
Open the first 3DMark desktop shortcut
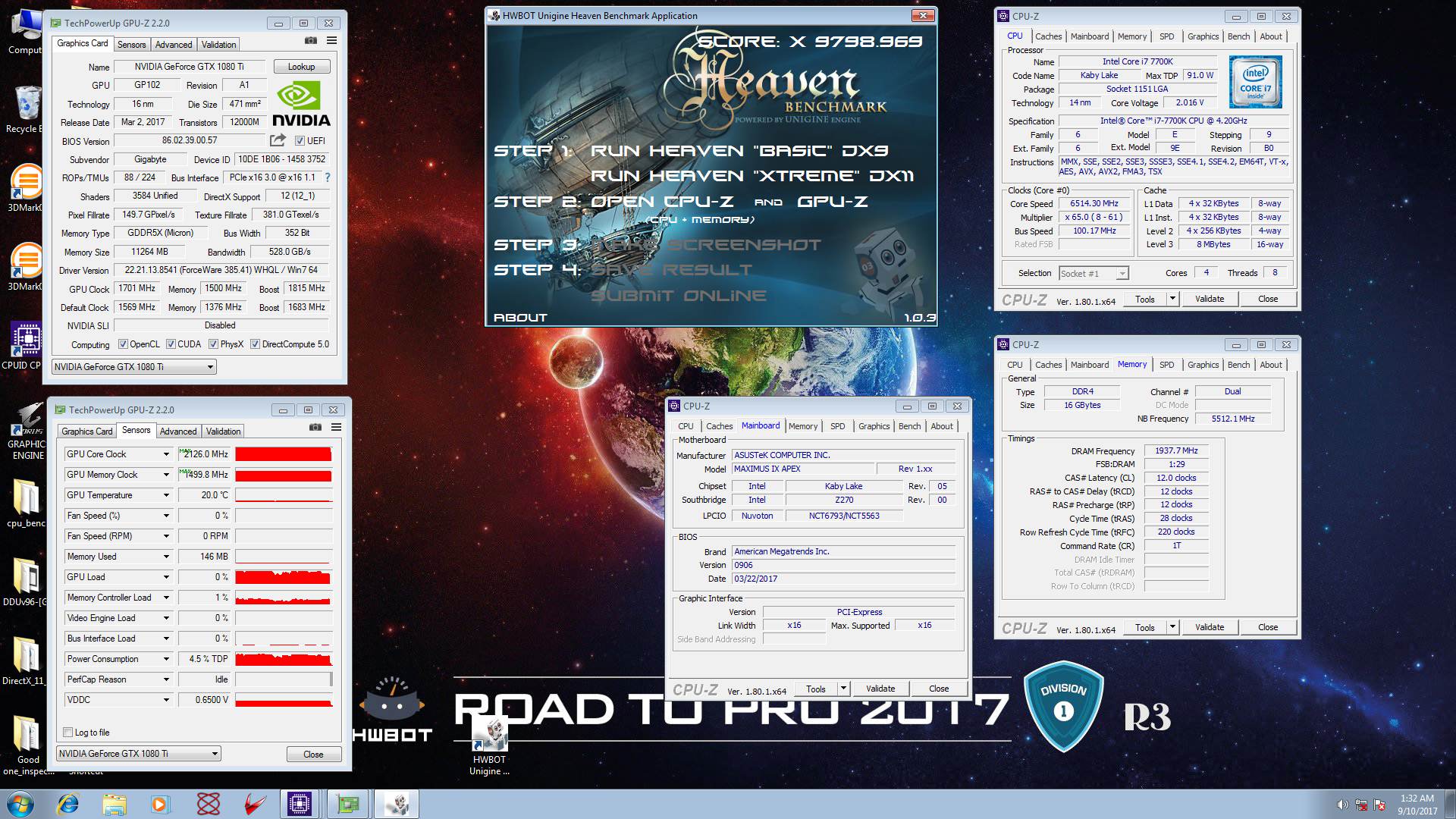point(27,188)
